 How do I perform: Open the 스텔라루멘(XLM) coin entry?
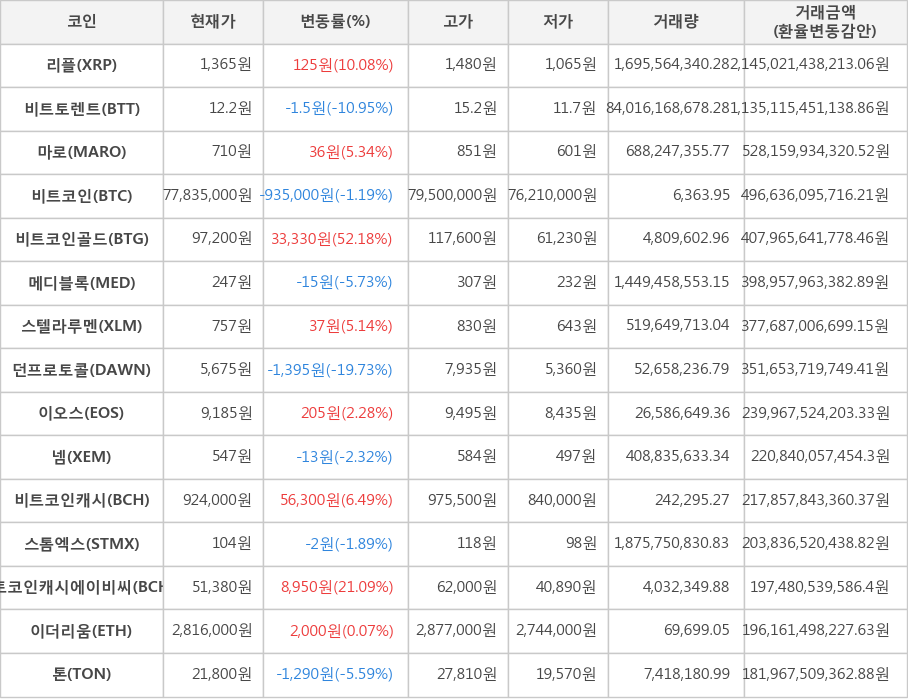tap(82, 326)
